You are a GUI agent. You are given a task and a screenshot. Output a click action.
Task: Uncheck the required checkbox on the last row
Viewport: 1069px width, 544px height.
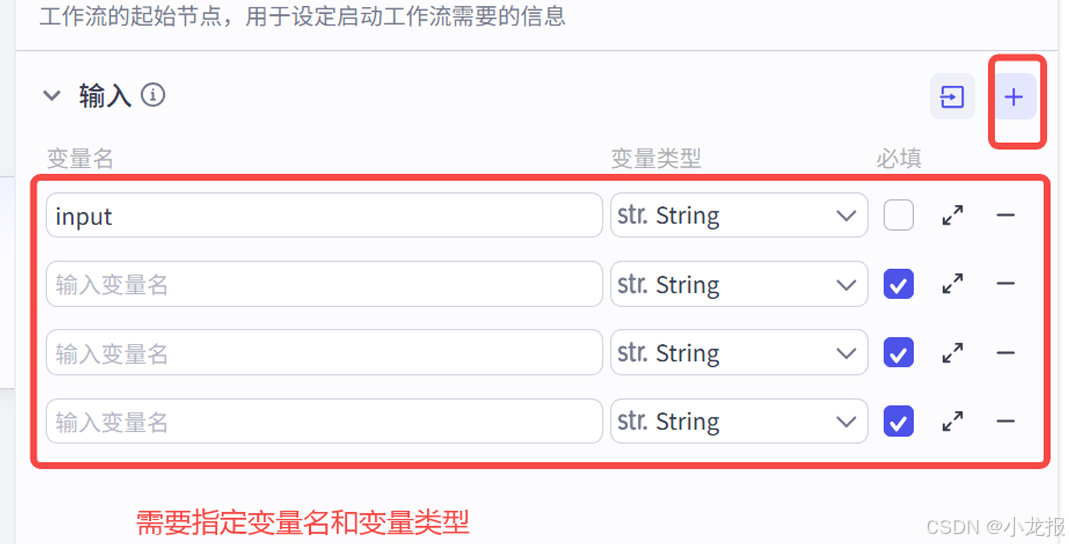point(898,422)
